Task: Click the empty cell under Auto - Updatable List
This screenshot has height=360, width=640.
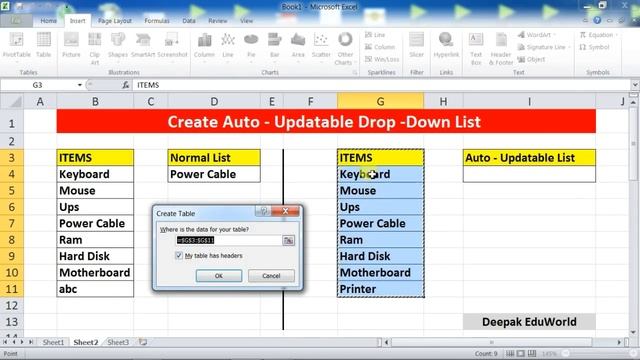Action: [529, 174]
